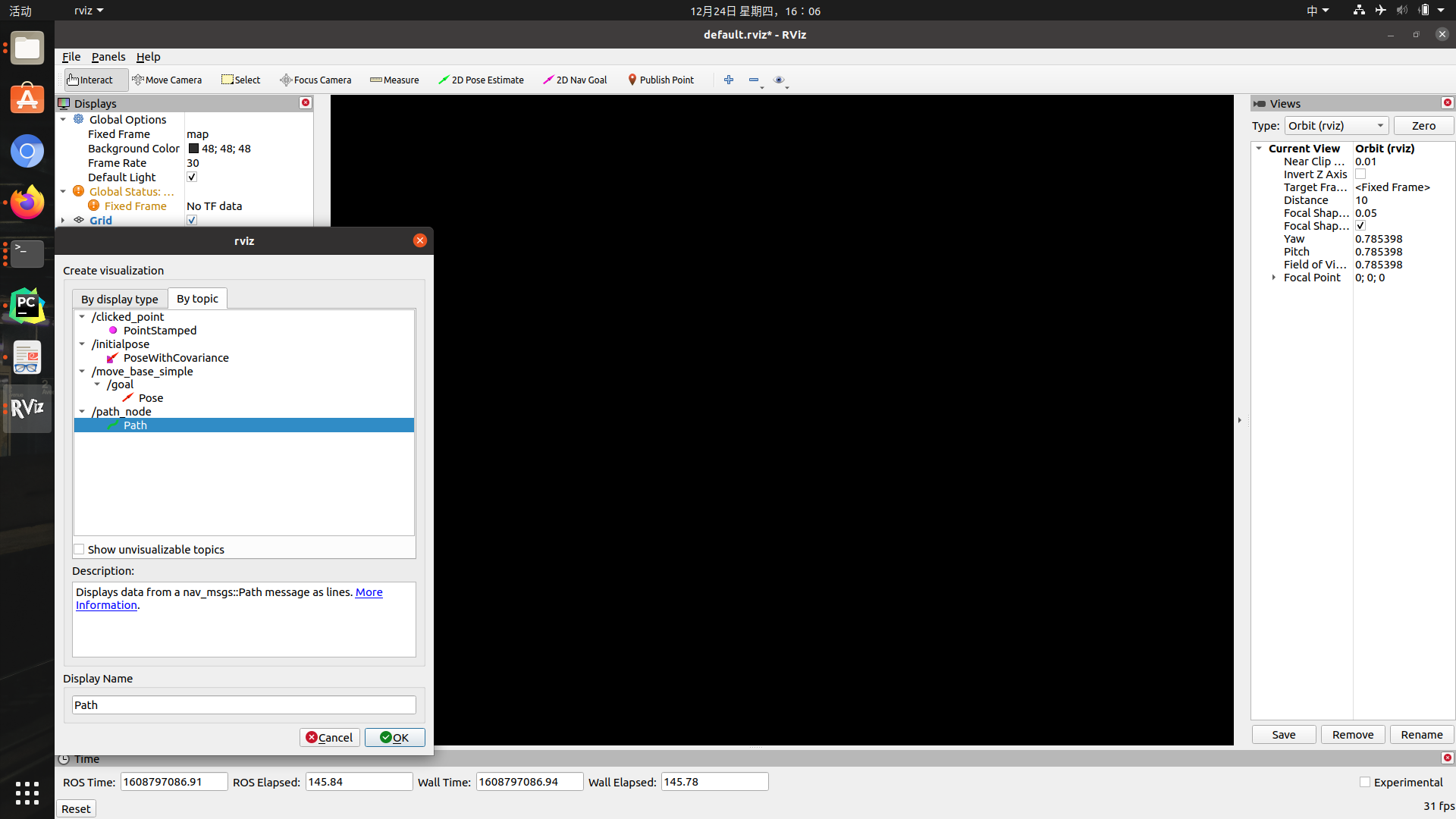Enable Show unvisualizable topics checkbox
This screenshot has height=819, width=1456.
[79, 550]
